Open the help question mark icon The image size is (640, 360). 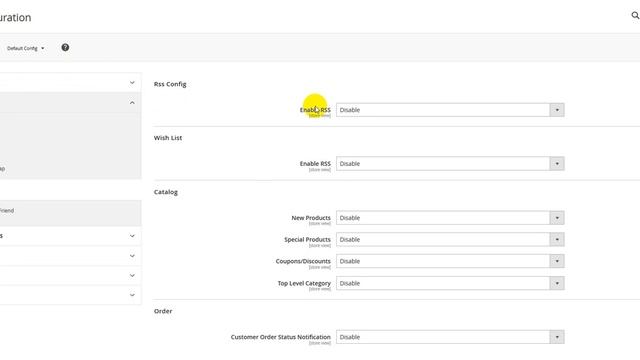(65, 48)
